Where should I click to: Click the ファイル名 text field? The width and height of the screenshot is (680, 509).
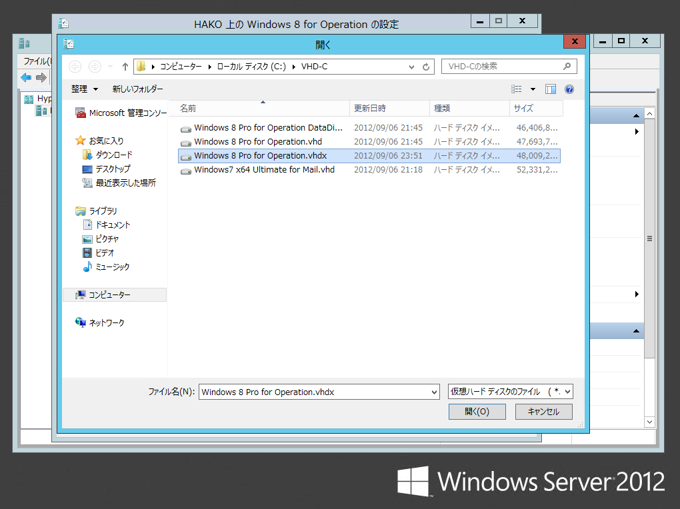(314, 392)
